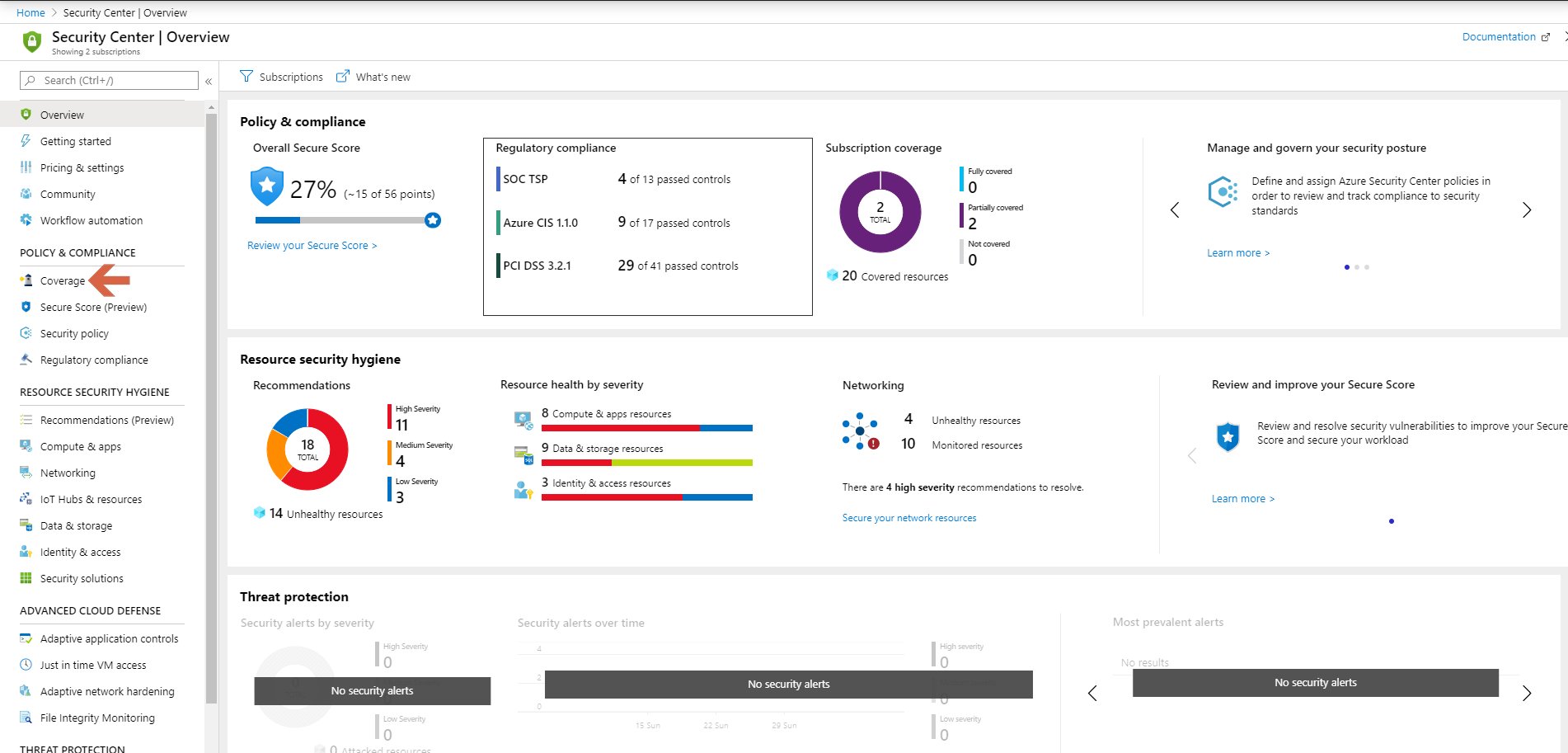1568x753 pixels.
Task: Click the Subscription coverage donut chart
Action: click(880, 211)
